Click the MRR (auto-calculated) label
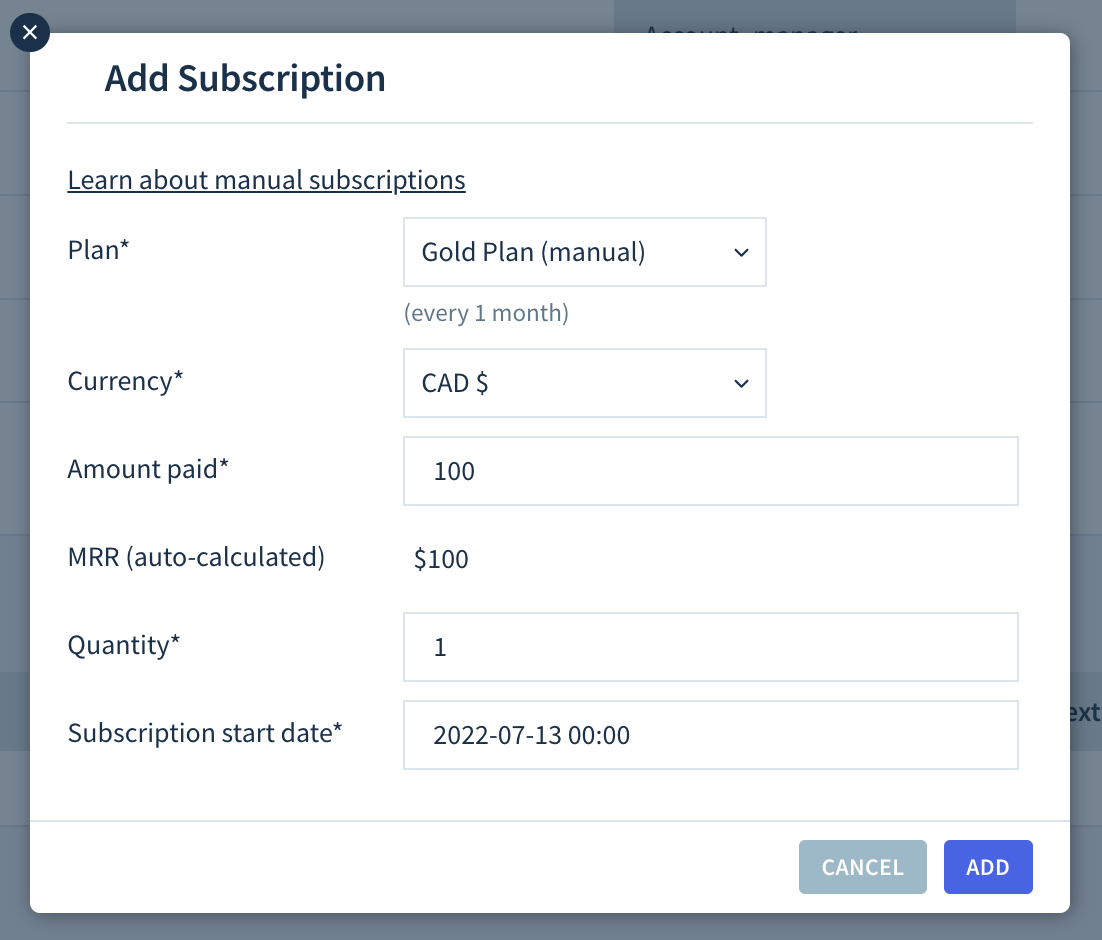This screenshot has width=1102, height=940. (x=196, y=558)
